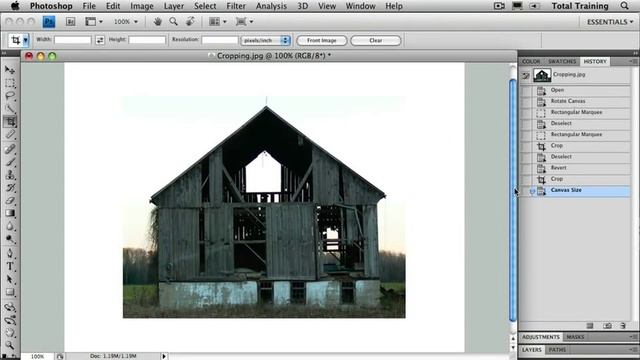Select the Eyedropper tool
This screenshot has width=640, height=360.
[x=10, y=134]
